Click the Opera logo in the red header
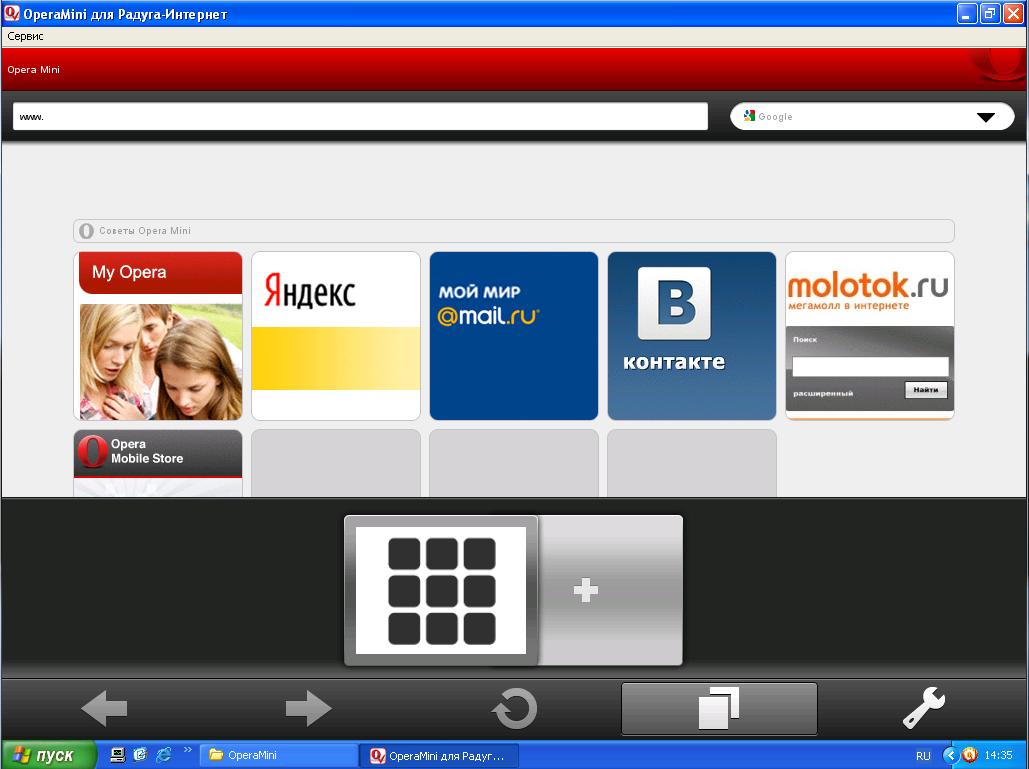Viewport: 1029px width, 769px height. [x=998, y=64]
